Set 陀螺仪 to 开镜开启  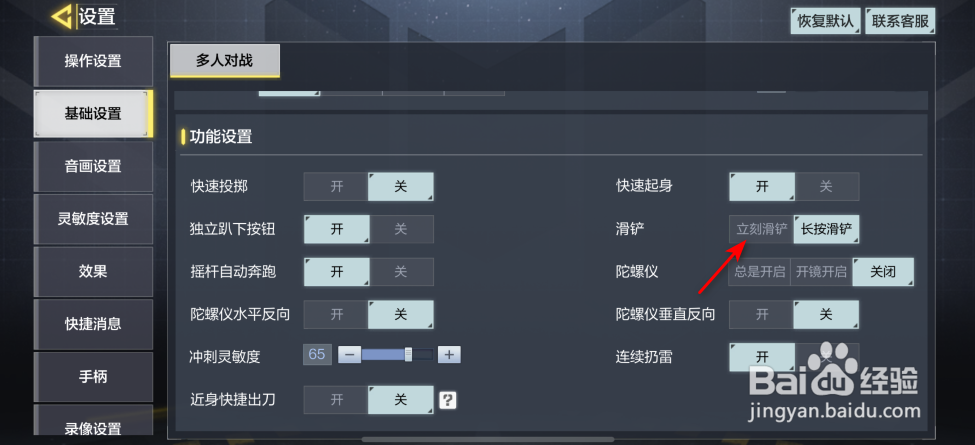[x=821, y=272]
